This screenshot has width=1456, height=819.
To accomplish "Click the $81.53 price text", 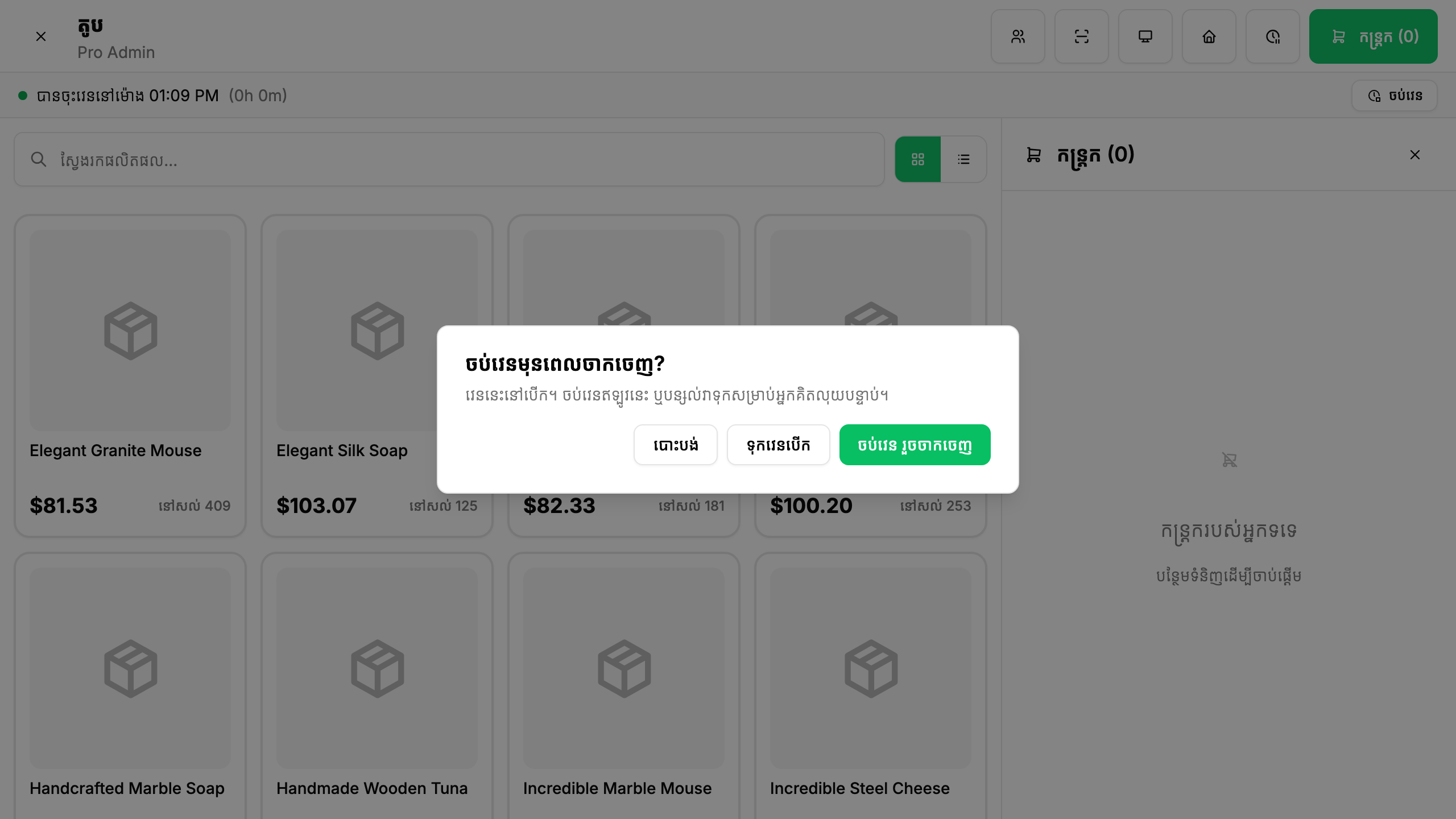I will (64, 506).
